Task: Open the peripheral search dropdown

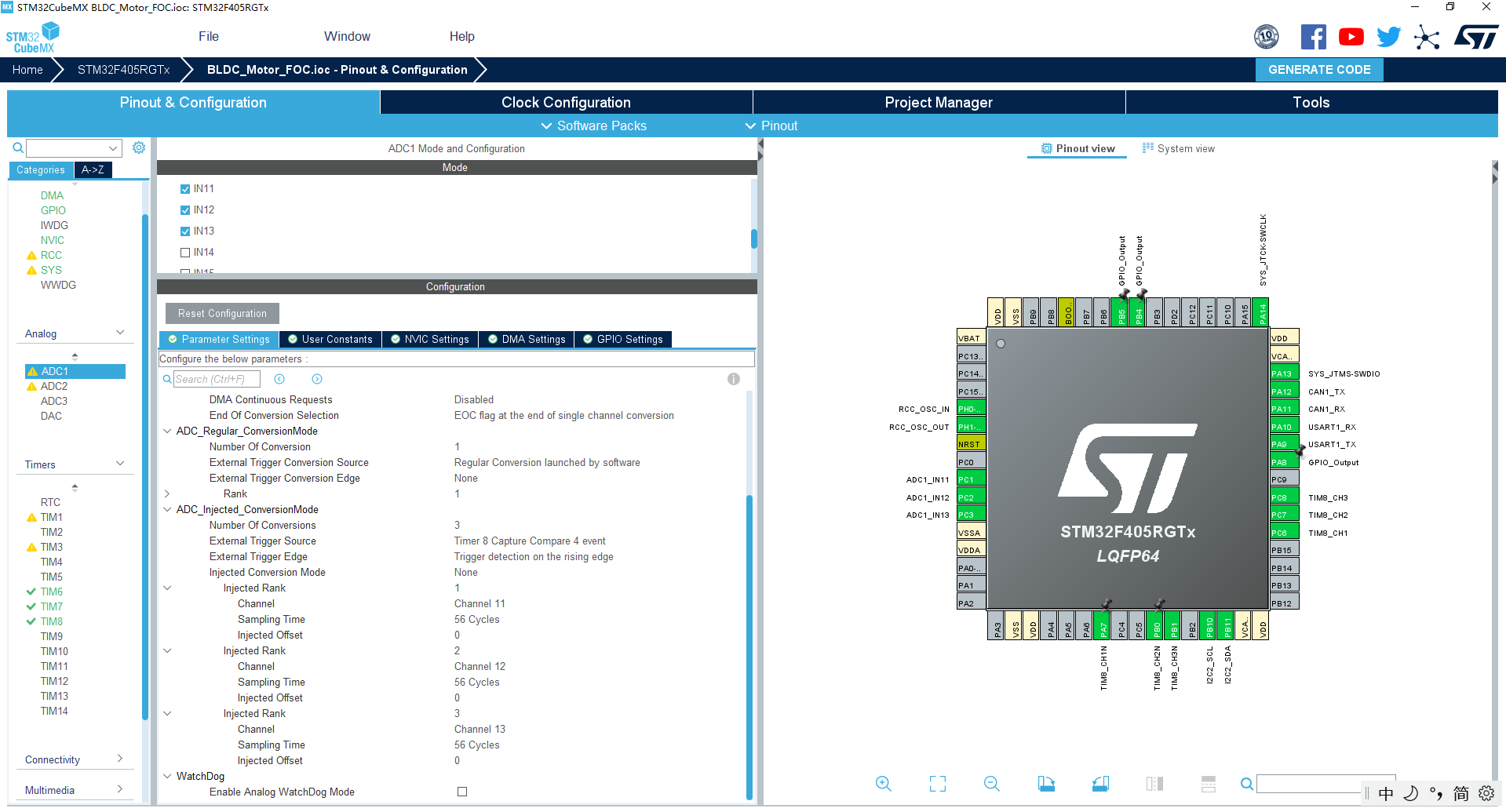Action: pos(113,147)
